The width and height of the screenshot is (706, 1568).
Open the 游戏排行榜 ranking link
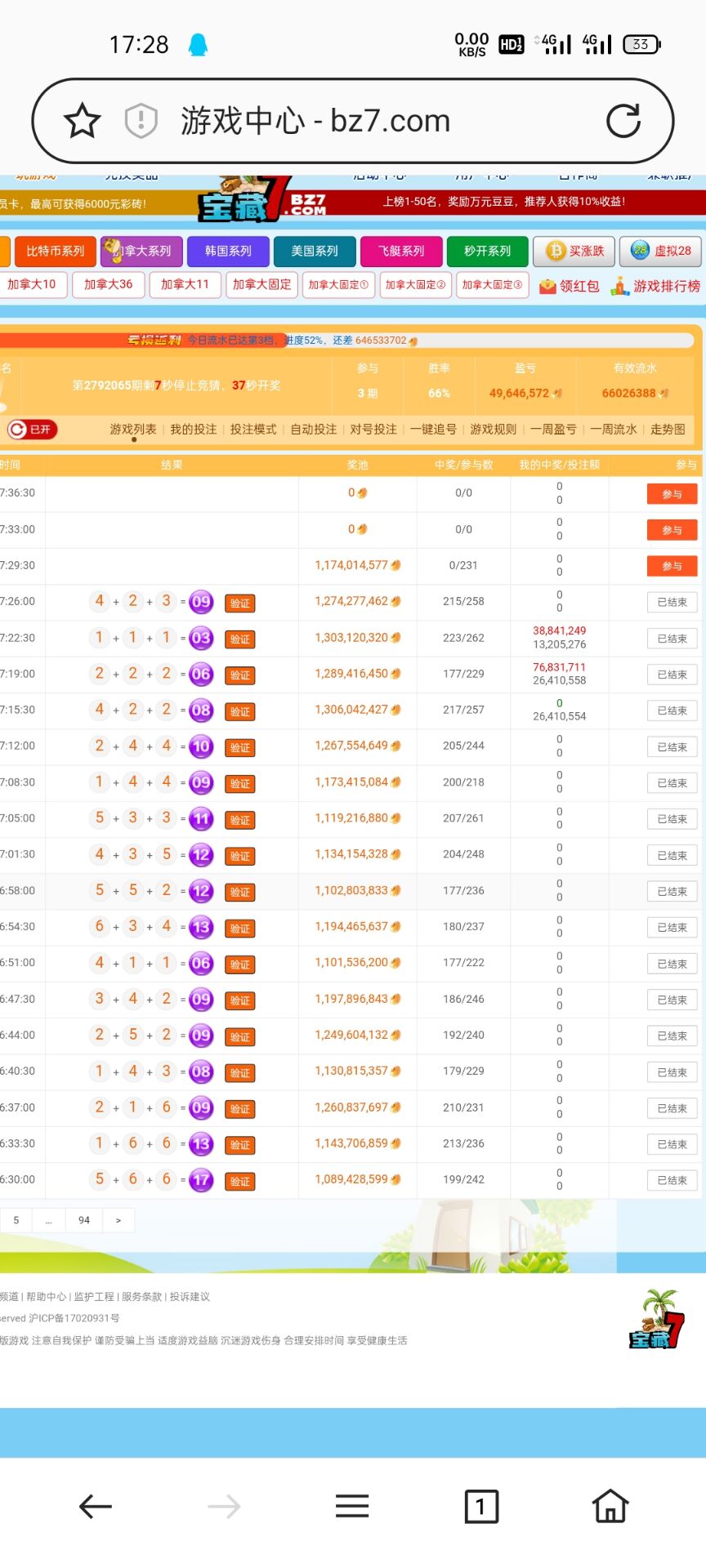(x=656, y=286)
